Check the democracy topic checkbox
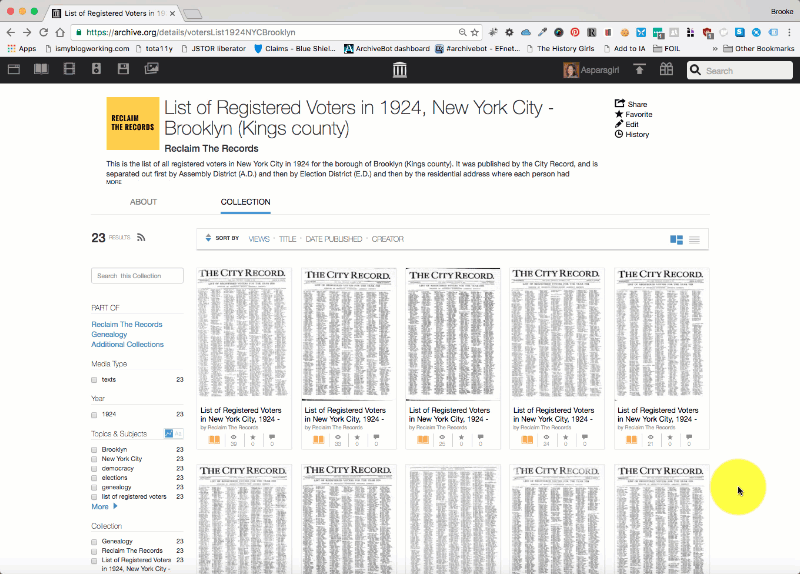The height and width of the screenshot is (574, 800). tap(94, 468)
